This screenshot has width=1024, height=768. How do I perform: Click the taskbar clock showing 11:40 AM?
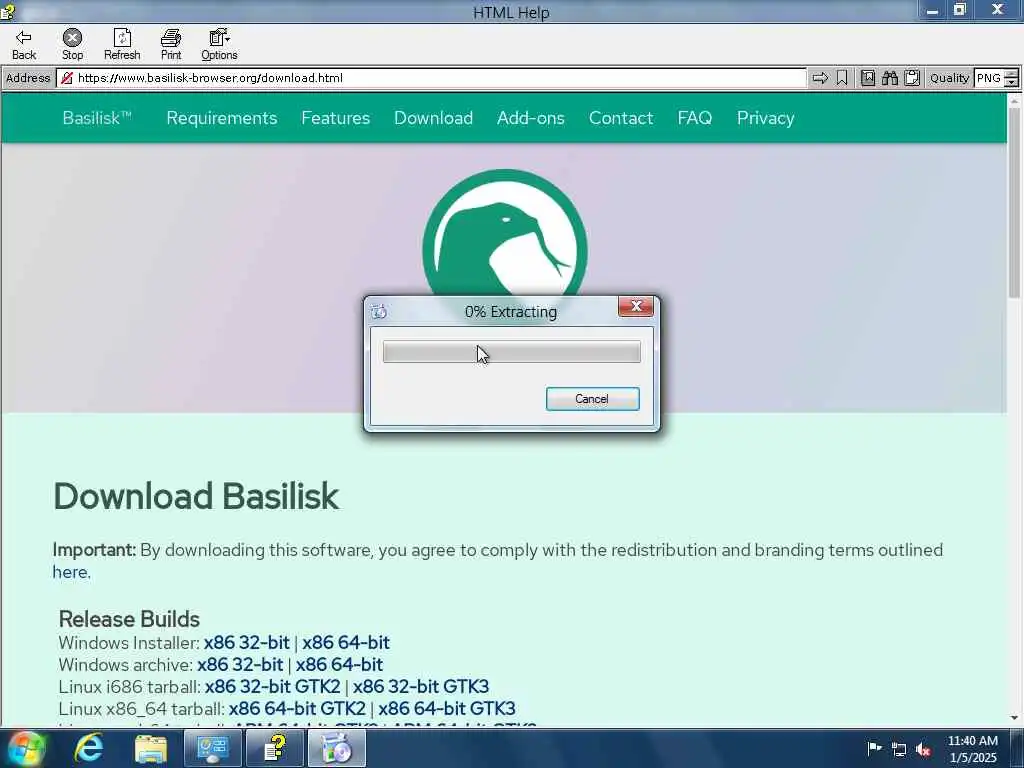coord(973,749)
